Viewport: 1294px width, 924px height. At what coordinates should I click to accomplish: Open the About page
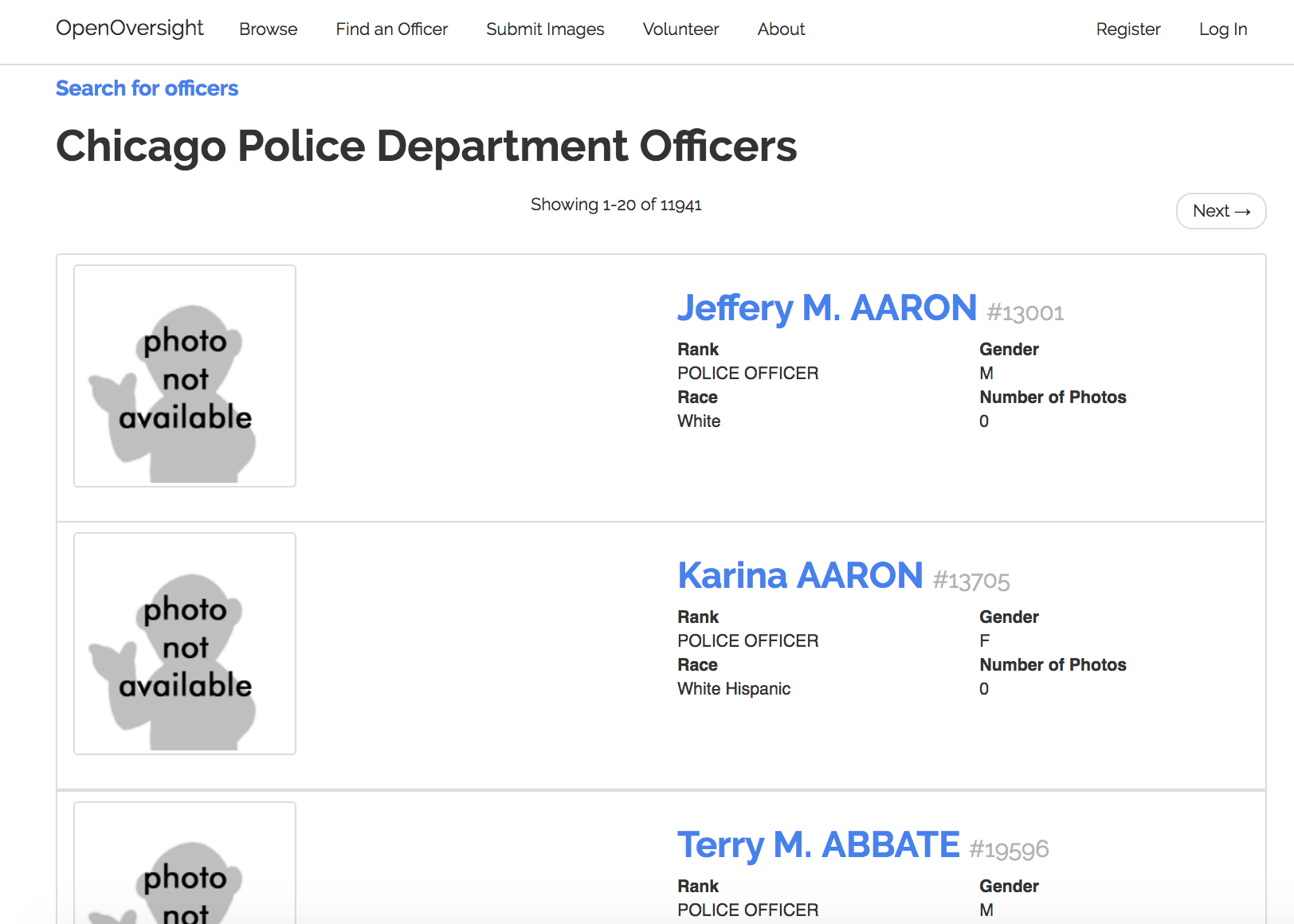[780, 29]
